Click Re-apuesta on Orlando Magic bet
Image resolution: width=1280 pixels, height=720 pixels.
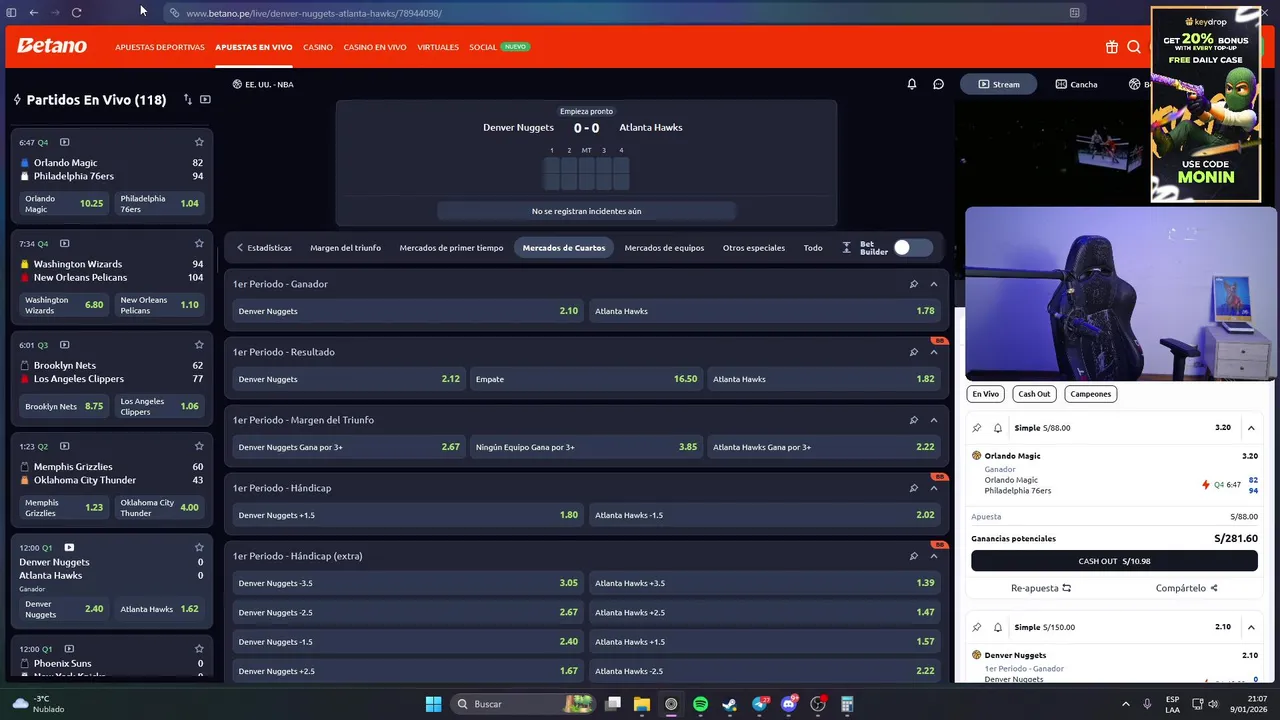click(x=1040, y=588)
